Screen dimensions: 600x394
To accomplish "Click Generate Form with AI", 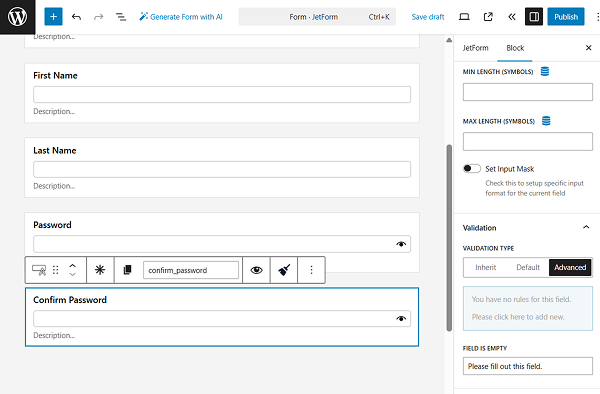I will 181,17.
